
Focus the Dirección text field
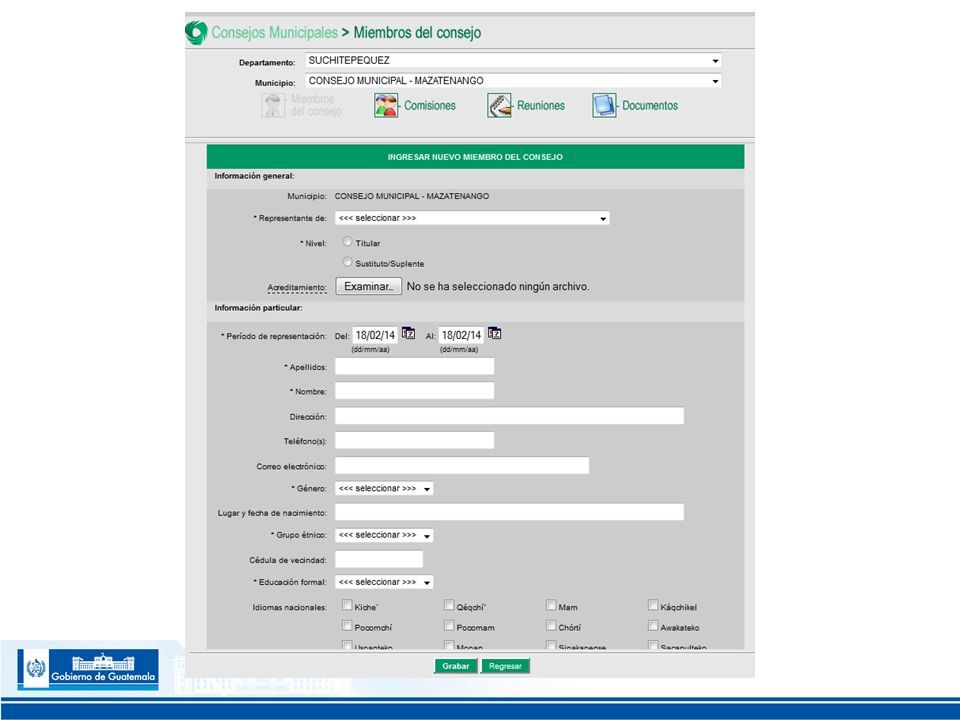pyautogui.click(x=509, y=416)
